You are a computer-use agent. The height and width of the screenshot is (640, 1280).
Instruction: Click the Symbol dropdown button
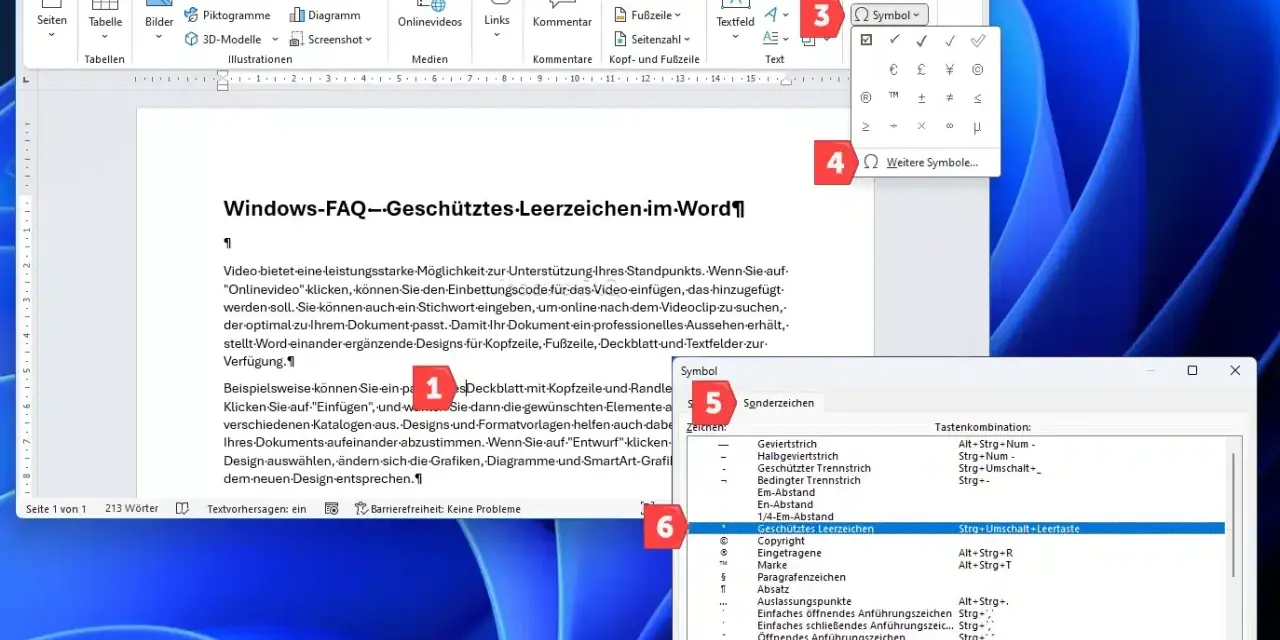tap(889, 15)
